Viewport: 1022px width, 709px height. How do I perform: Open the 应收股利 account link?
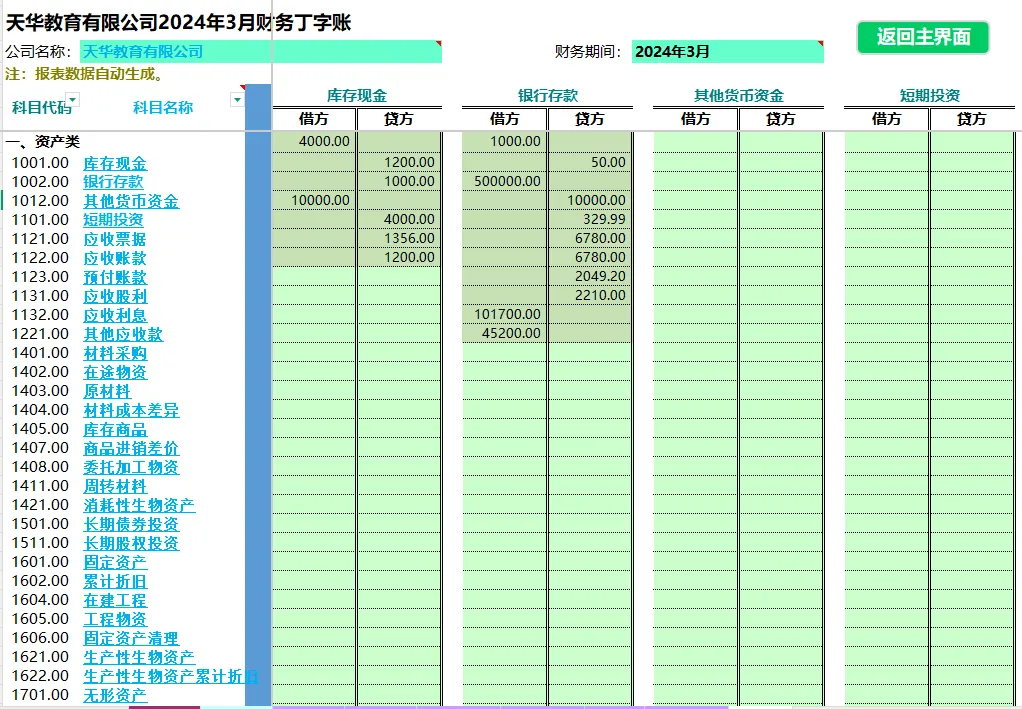coord(115,296)
